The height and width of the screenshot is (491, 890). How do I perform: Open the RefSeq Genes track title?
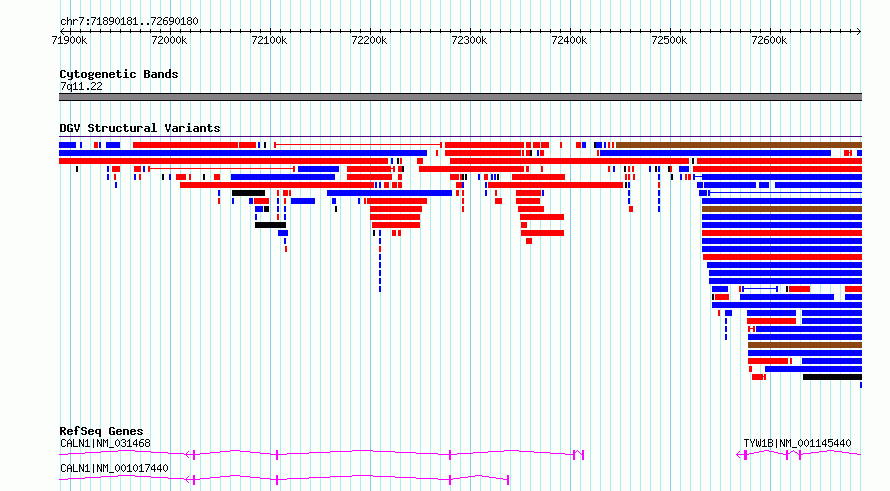[101, 431]
